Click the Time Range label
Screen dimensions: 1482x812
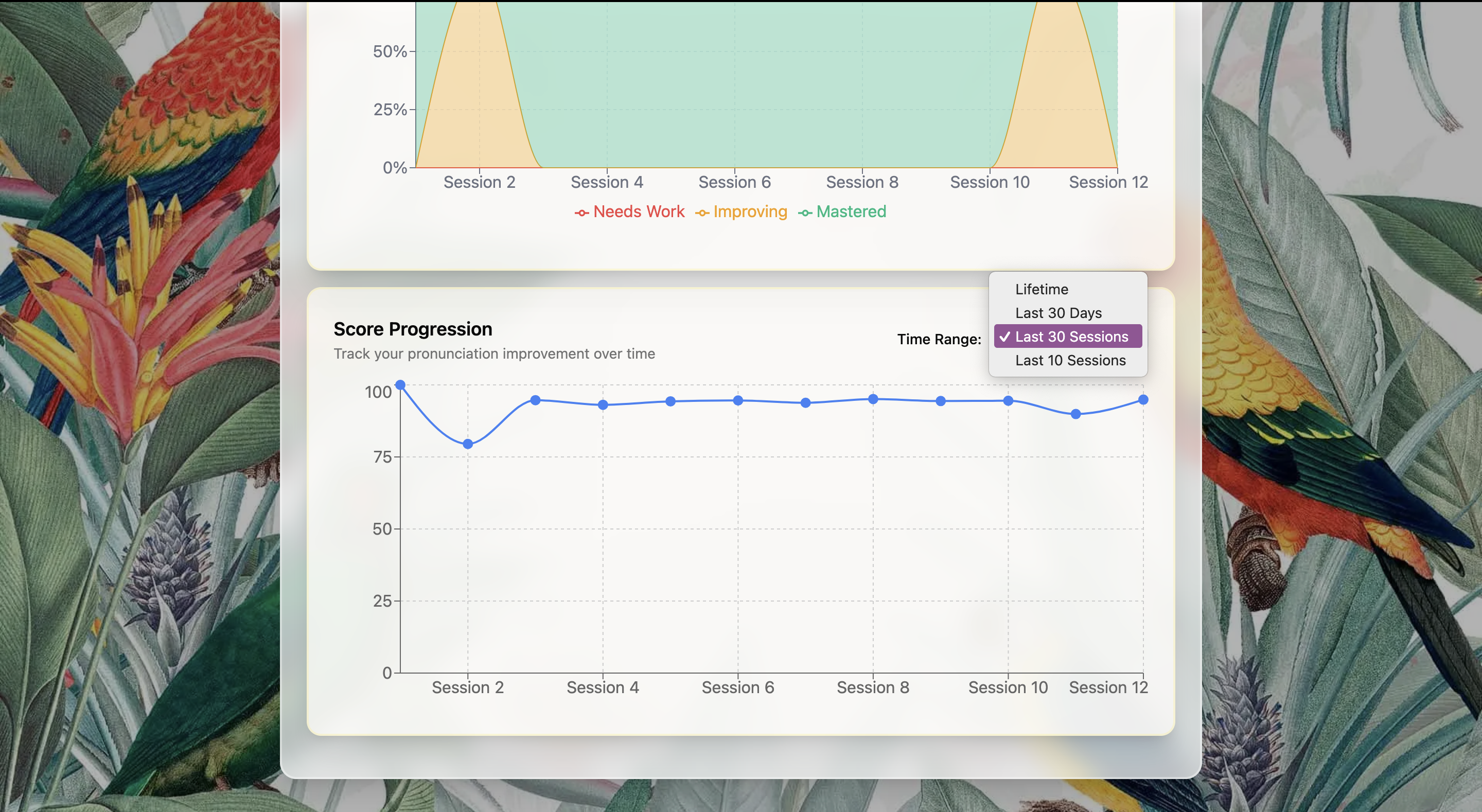coord(939,339)
